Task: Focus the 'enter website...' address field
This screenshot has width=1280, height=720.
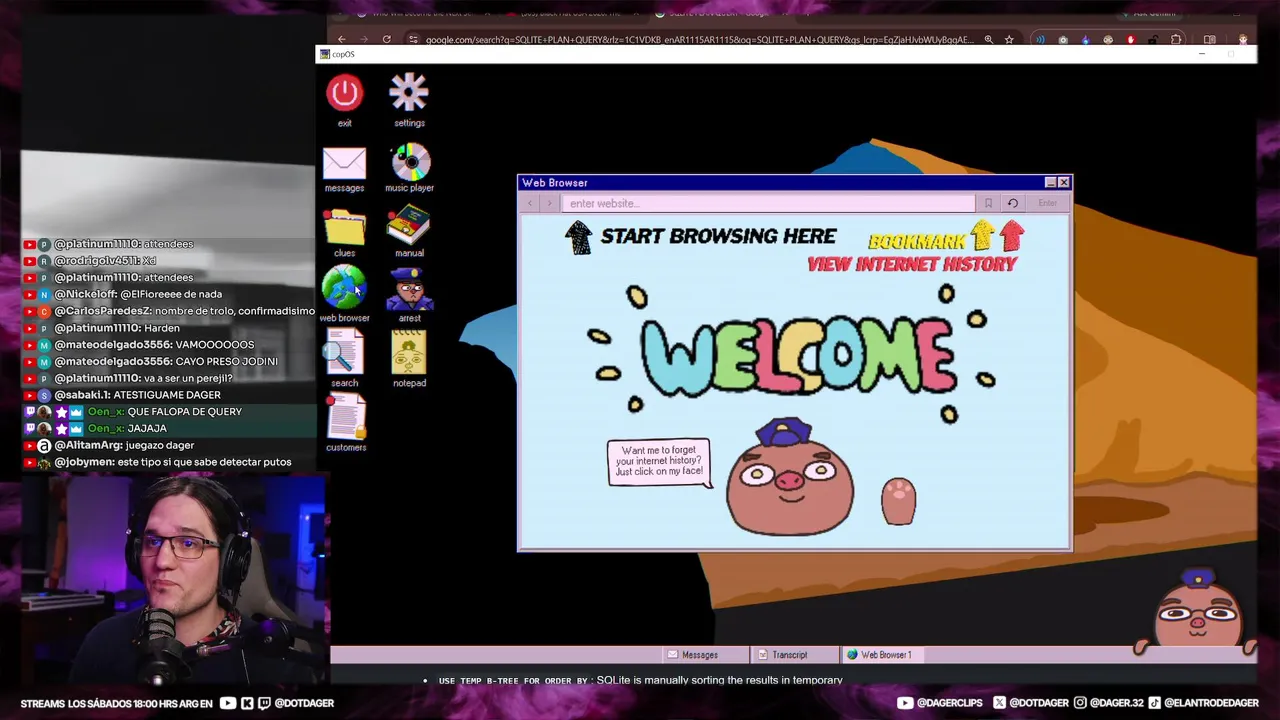Action: tap(768, 203)
